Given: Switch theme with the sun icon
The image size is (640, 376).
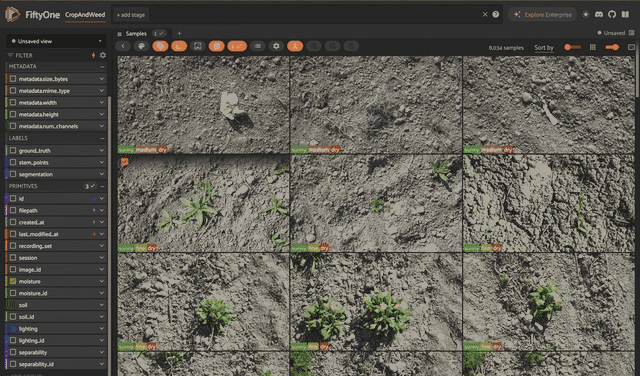Looking at the screenshot, I should coord(586,14).
